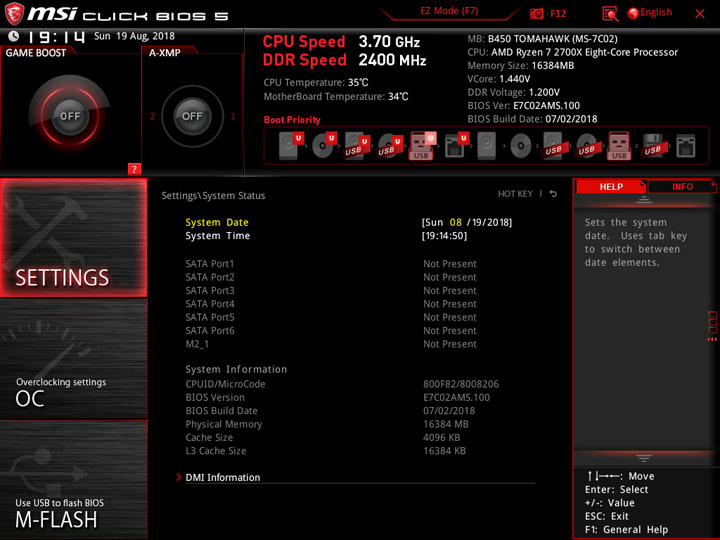
Task: Select the legacy USB key boot icon without badge
Action: [x=619, y=146]
